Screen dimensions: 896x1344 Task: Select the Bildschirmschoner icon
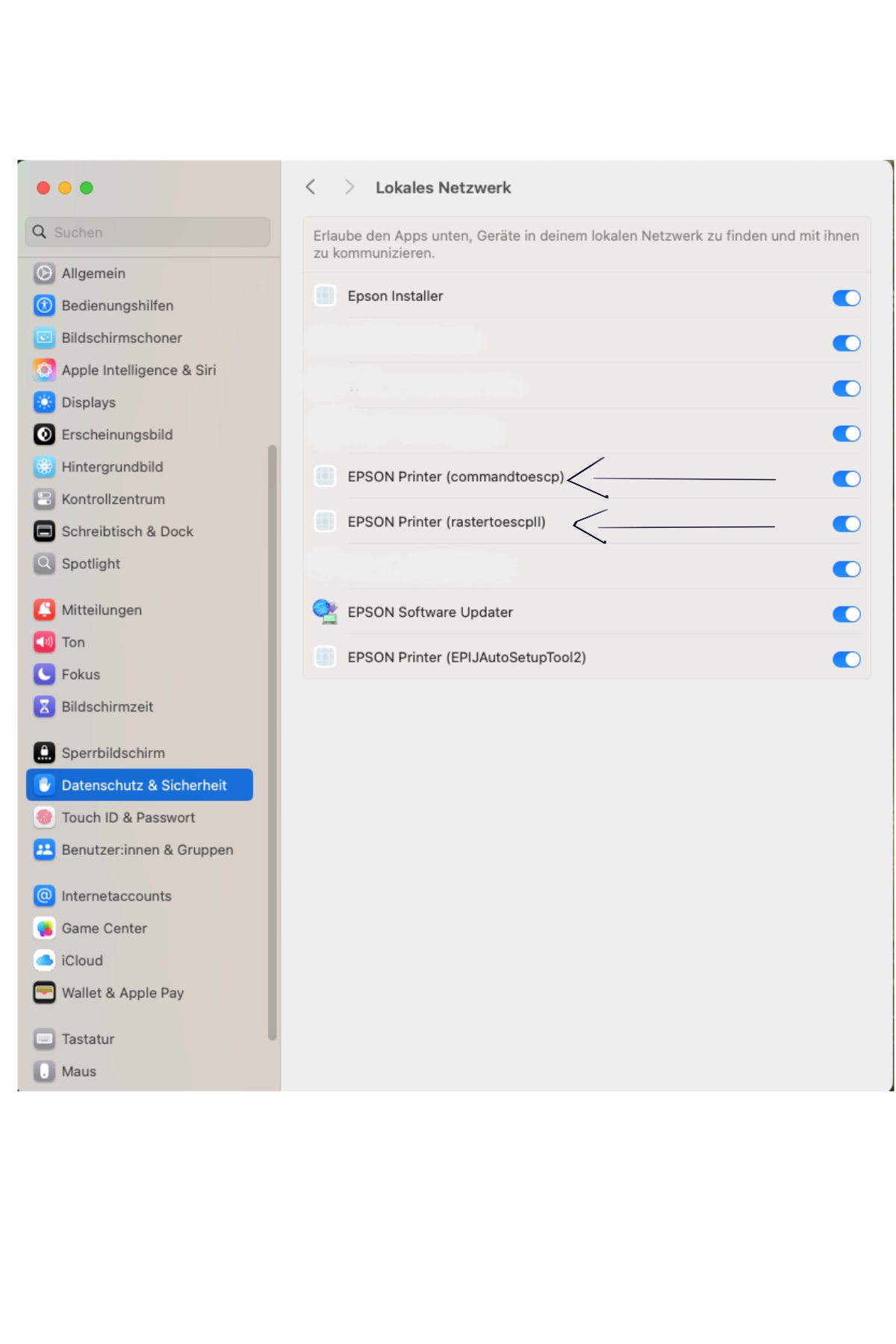coord(45,337)
